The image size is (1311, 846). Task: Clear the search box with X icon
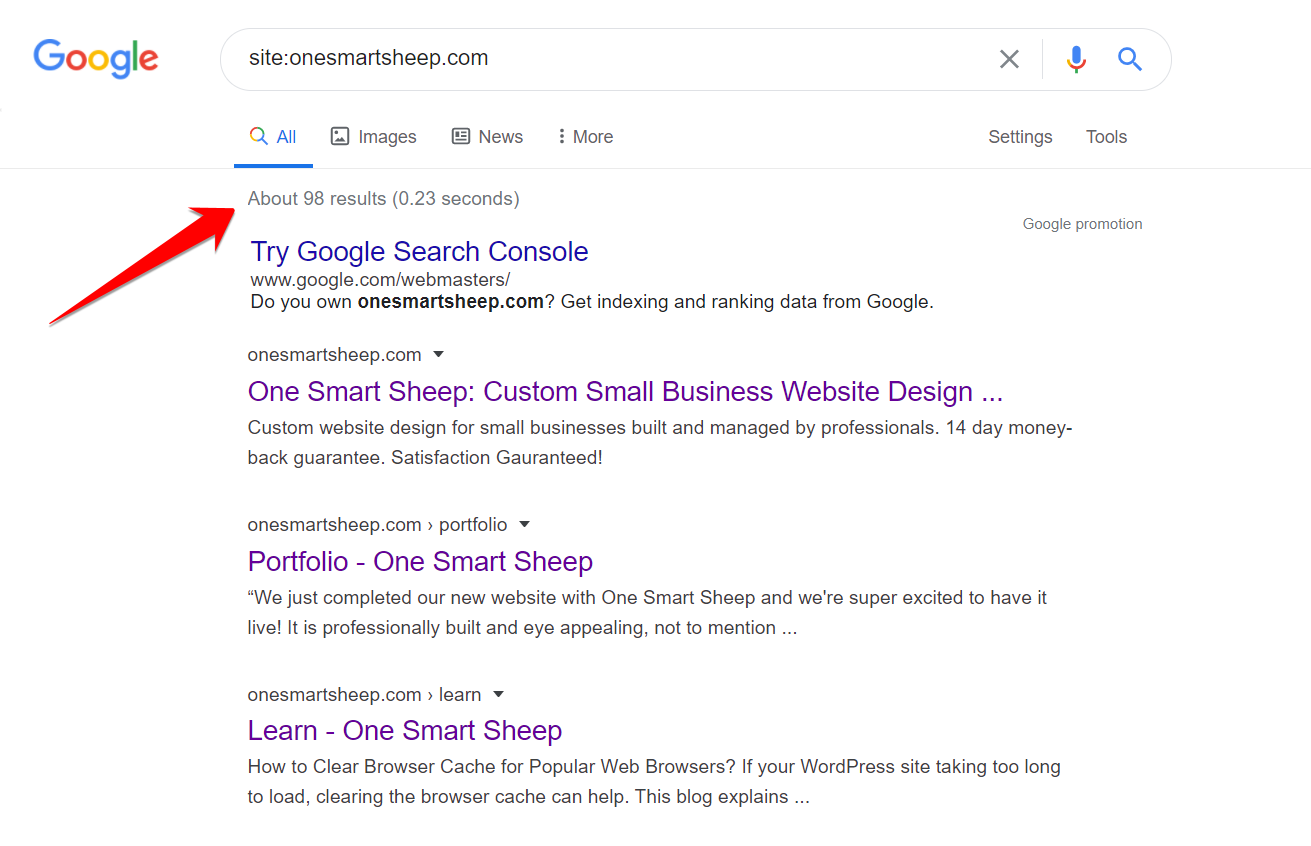point(1009,59)
